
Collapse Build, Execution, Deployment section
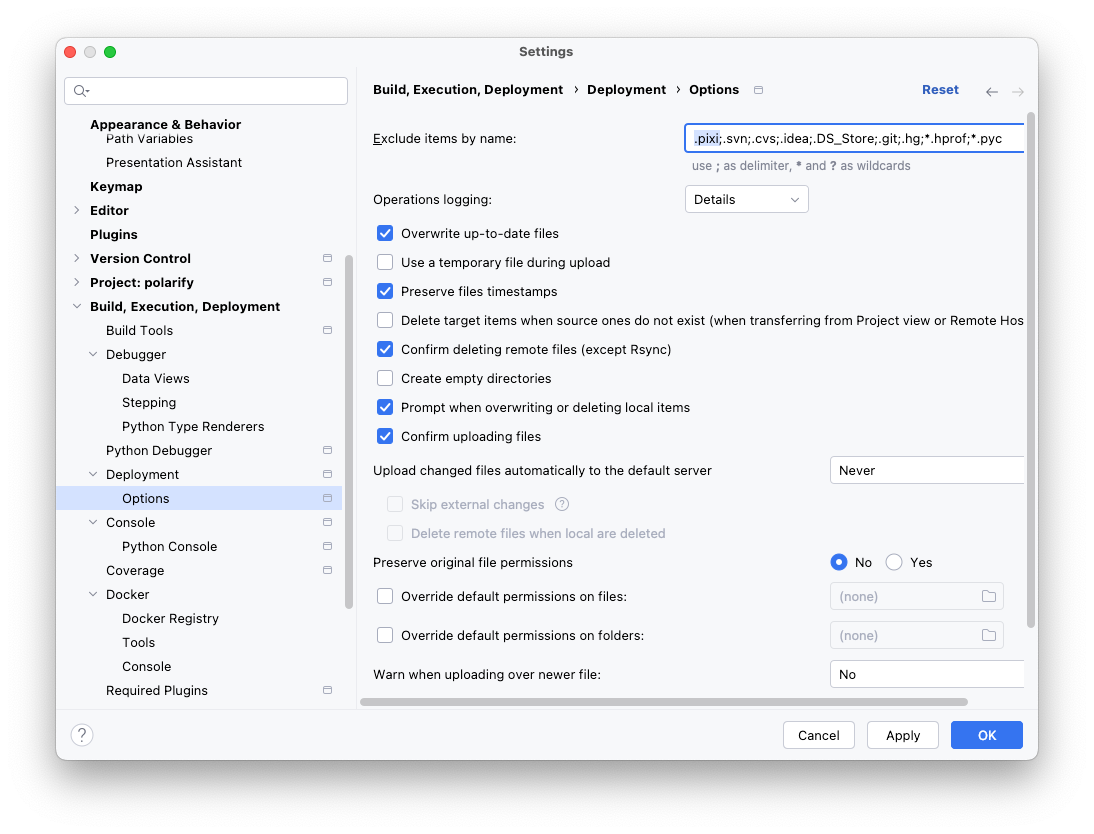tap(77, 306)
